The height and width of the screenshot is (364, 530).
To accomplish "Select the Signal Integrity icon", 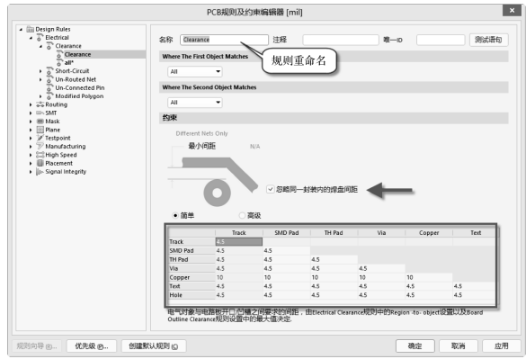I will (40, 172).
